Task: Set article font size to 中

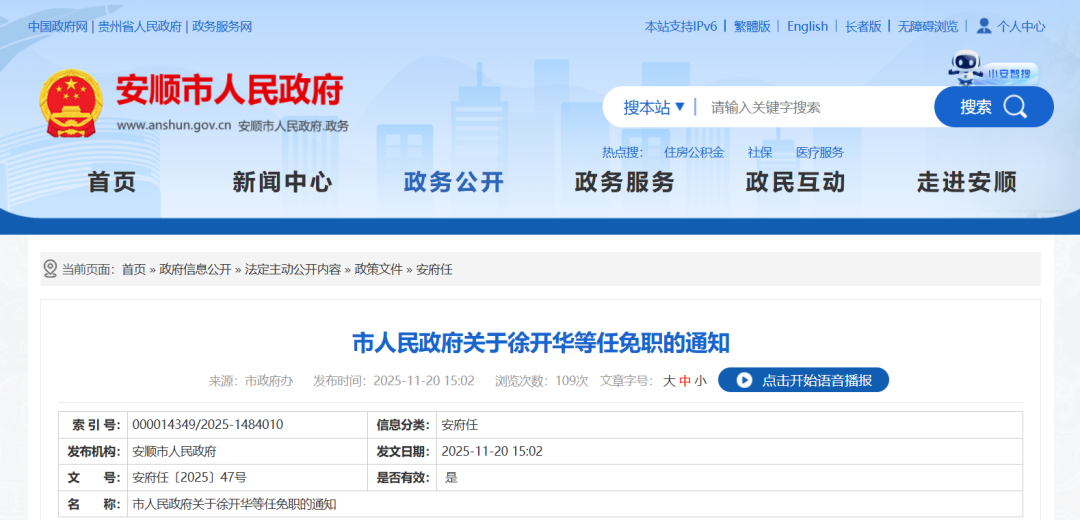Action: pos(685,381)
